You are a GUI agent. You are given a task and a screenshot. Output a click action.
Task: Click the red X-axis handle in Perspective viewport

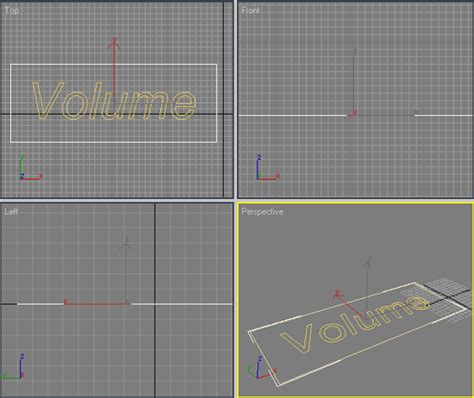(x=338, y=294)
